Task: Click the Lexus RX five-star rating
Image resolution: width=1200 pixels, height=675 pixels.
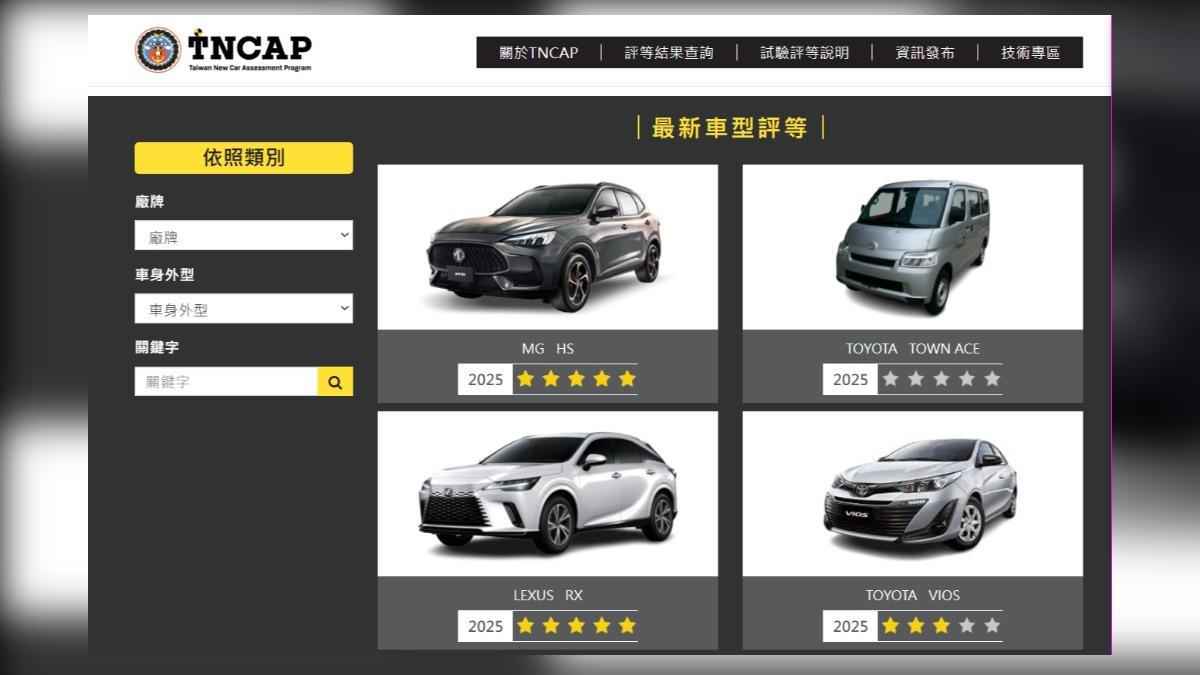Action: coord(576,626)
